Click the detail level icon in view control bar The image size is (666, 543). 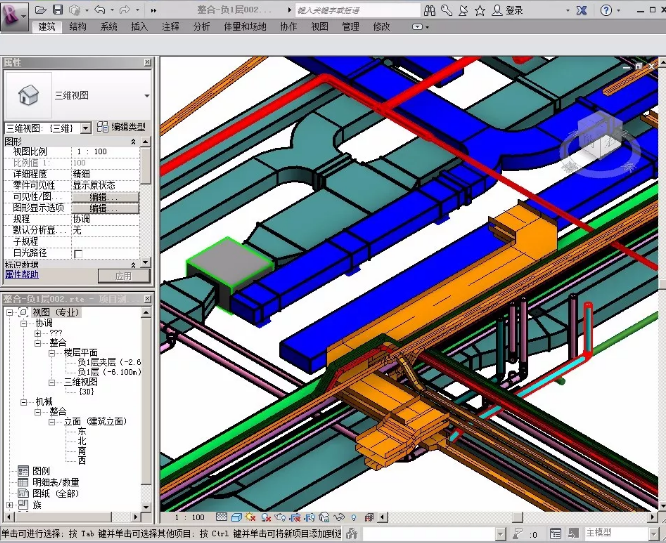(x=221, y=517)
